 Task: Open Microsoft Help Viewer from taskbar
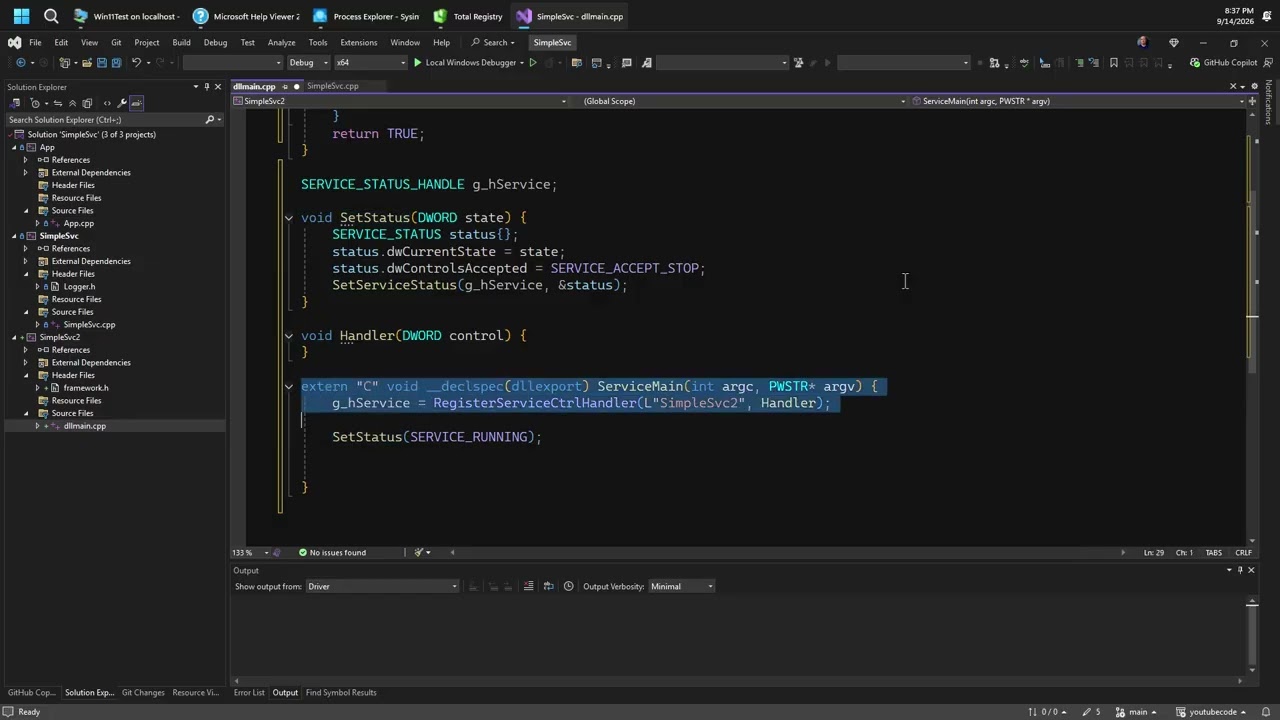(x=246, y=16)
